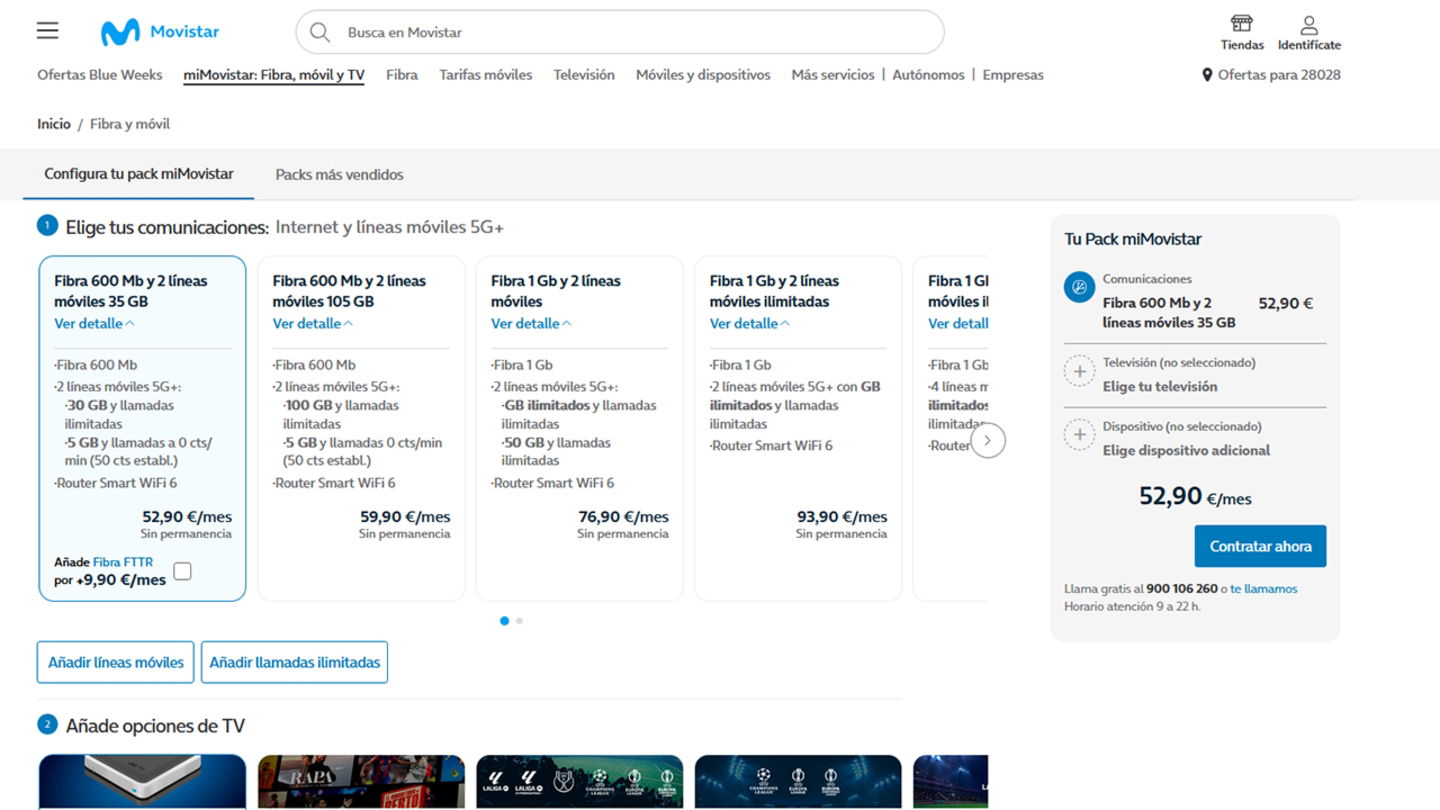The width and height of the screenshot is (1440, 810).
Task: Collapse Ver detalle on Fibra 600 Mb 35 GB
Action: 94,323
